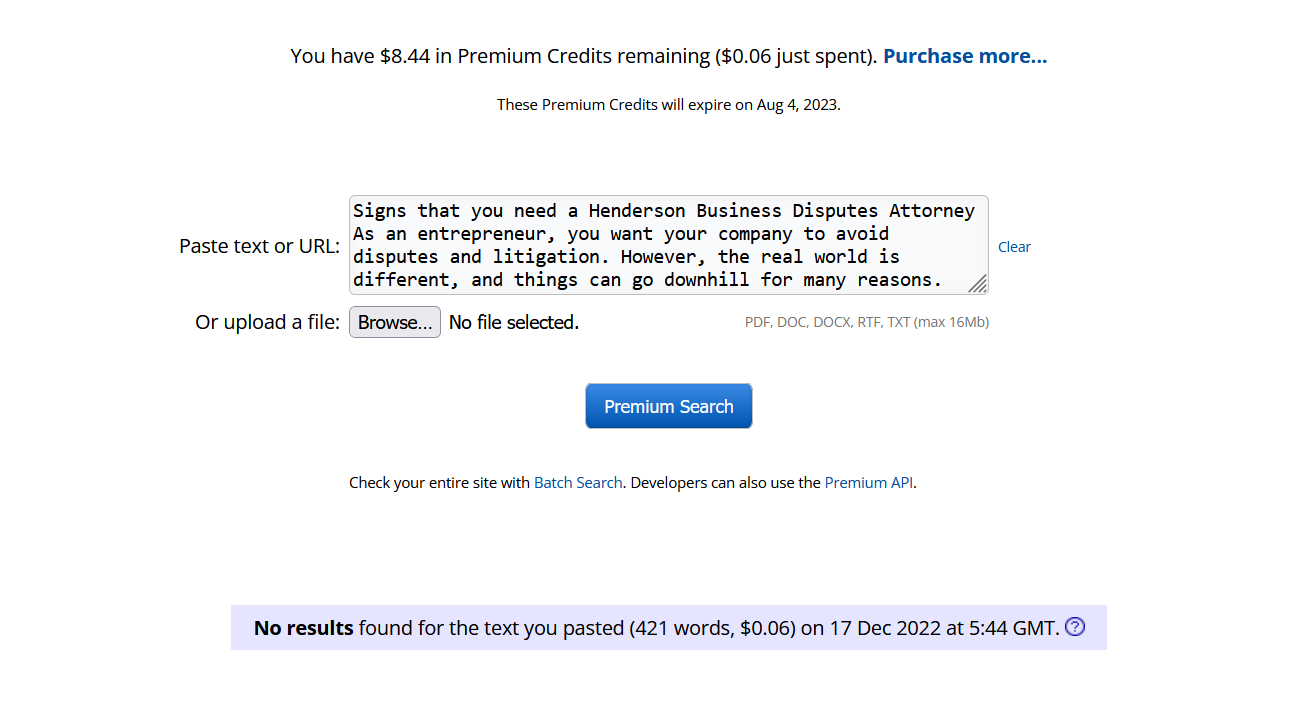
Task: Open the Premium API link
Action: tap(868, 482)
